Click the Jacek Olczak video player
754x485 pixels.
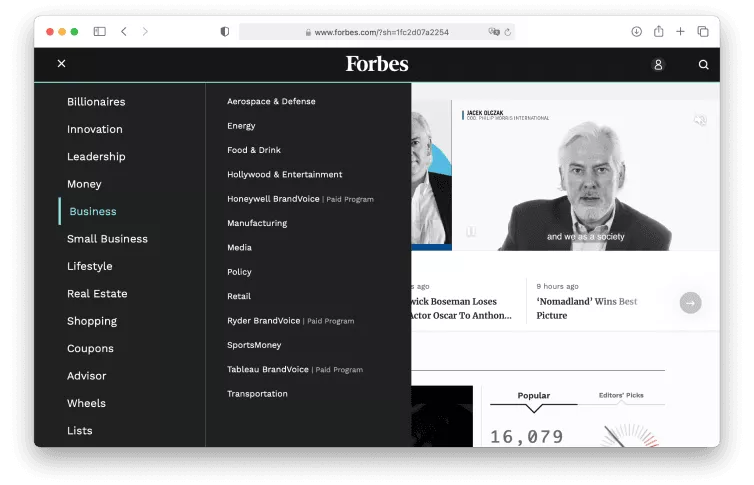pyautogui.click(x=586, y=175)
